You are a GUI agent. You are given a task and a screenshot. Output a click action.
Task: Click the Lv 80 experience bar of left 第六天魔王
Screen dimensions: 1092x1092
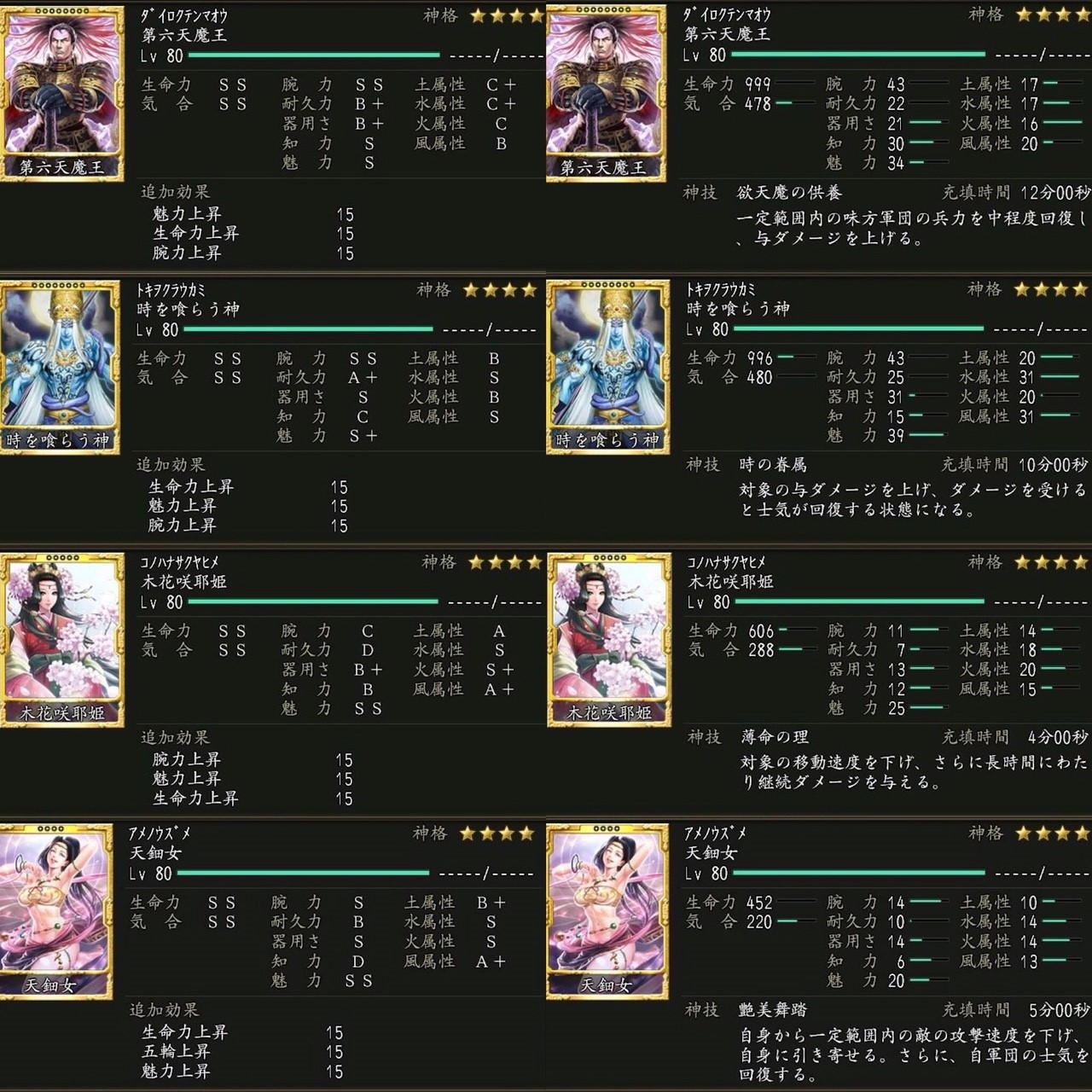pyautogui.click(x=314, y=55)
